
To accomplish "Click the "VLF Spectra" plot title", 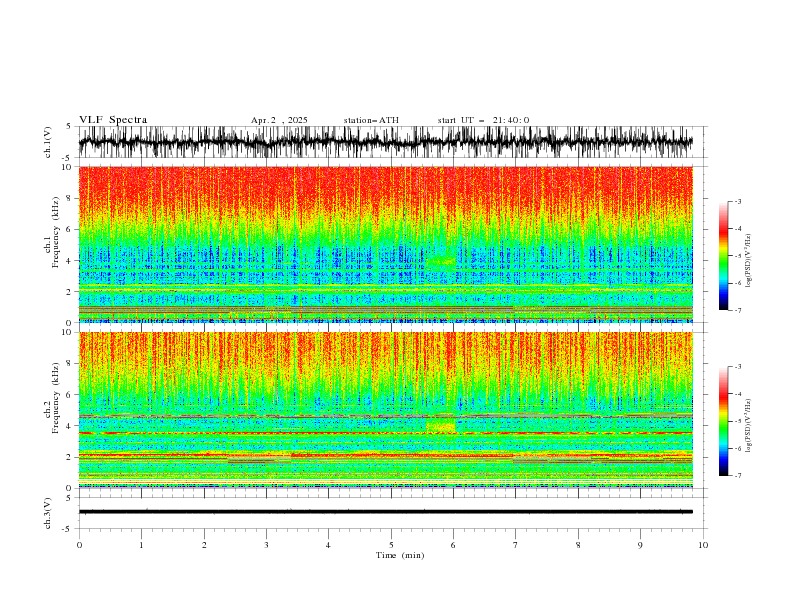I will 113,120.
